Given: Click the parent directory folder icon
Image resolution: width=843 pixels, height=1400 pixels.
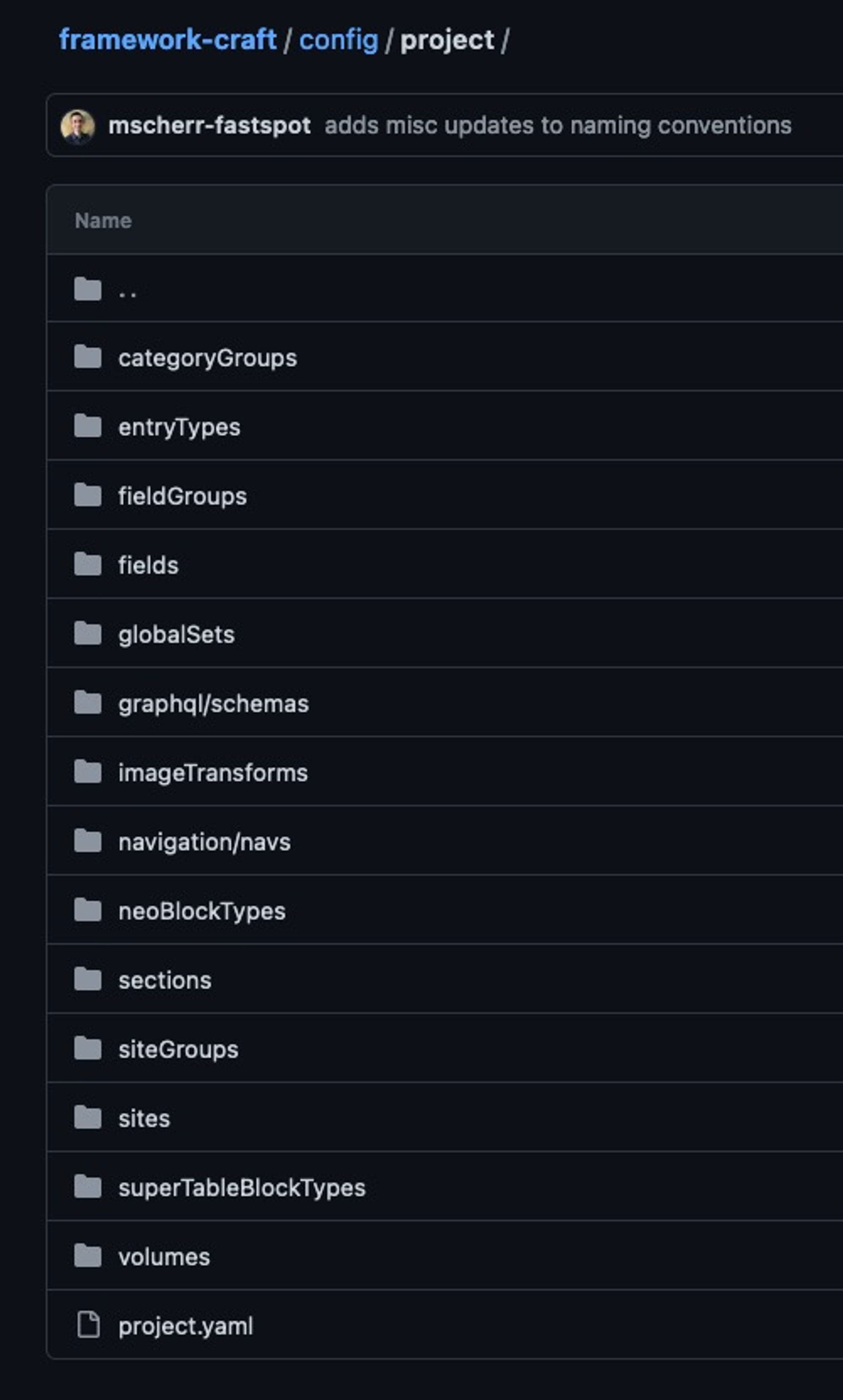Looking at the screenshot, I should (x=88, y=288).
